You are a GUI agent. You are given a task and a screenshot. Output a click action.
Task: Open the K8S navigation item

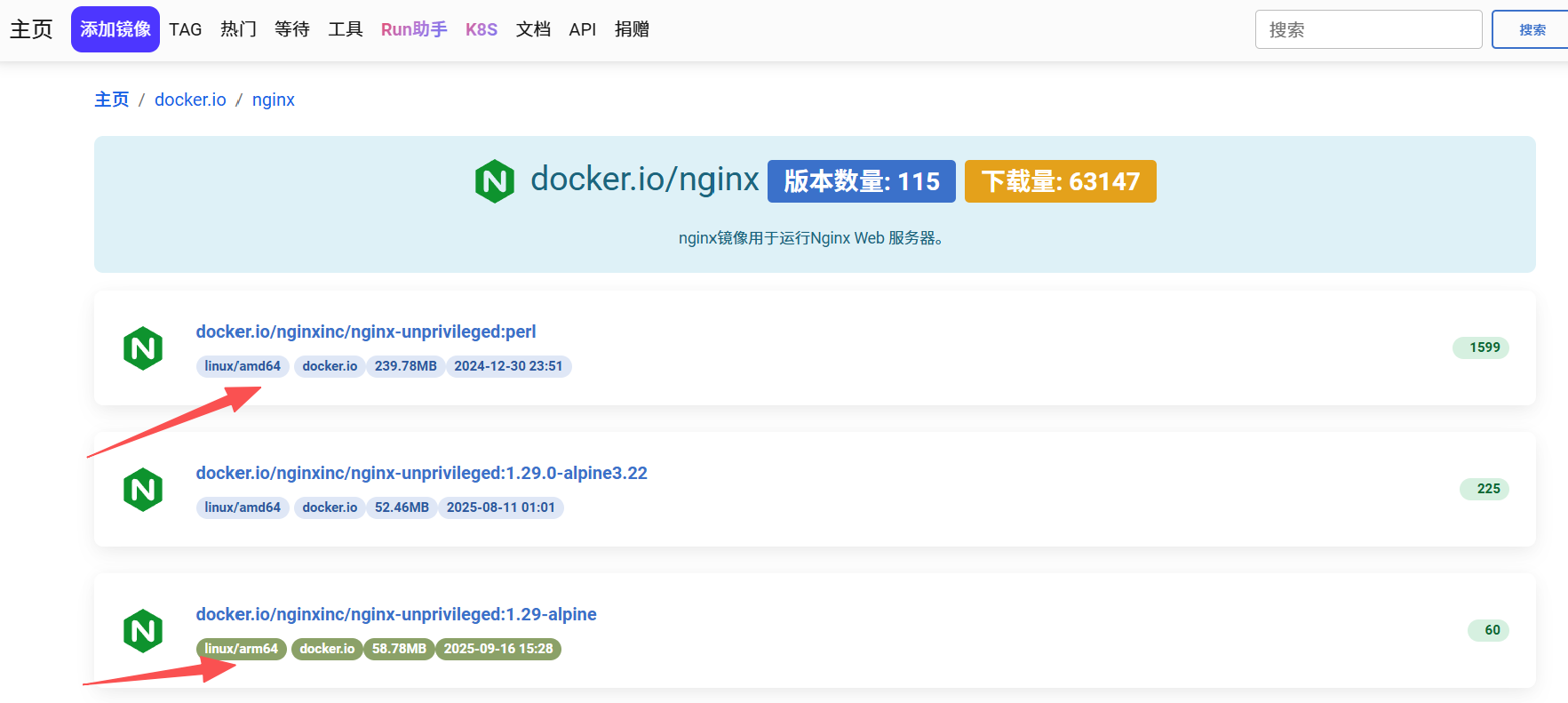pos(482,29)
